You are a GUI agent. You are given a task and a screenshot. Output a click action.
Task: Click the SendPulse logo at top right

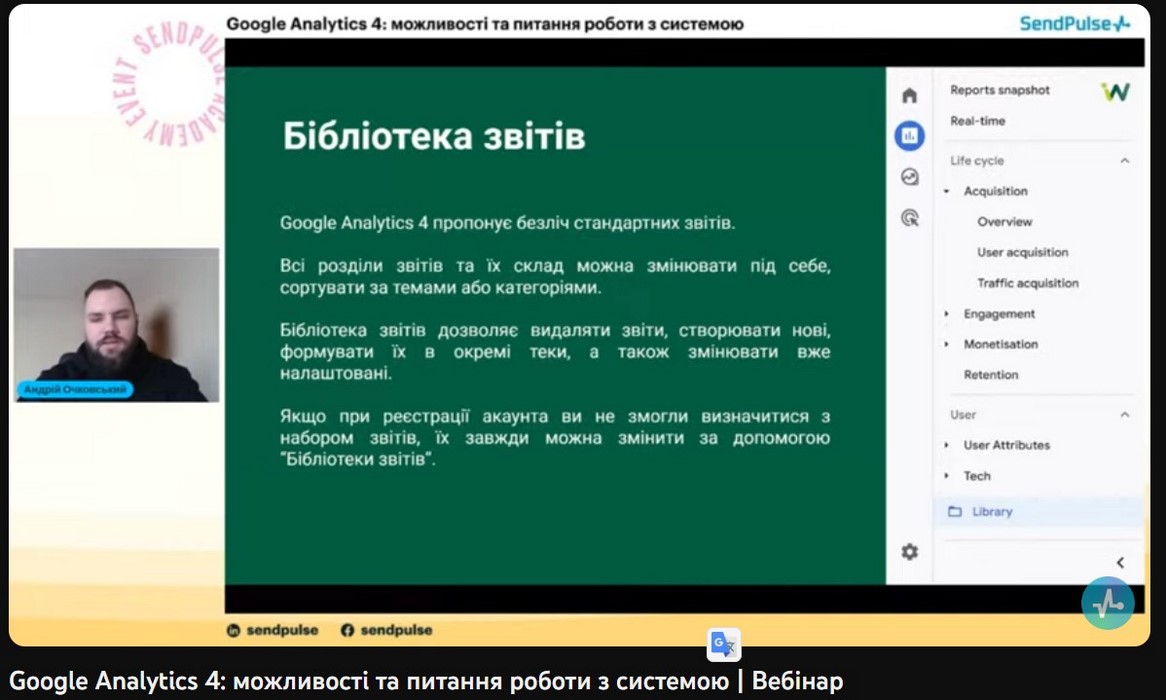1074,23
